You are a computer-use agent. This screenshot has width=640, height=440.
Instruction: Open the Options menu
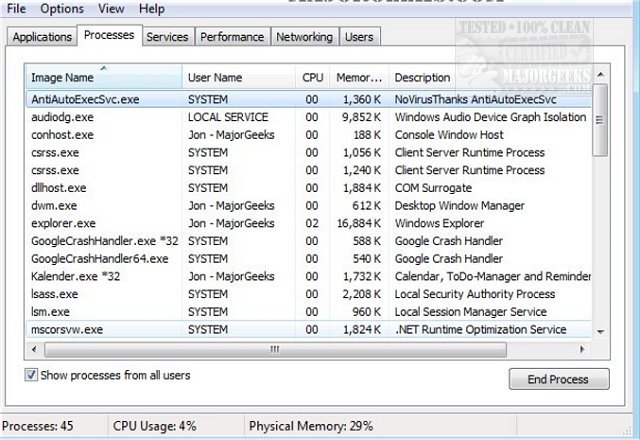tap(62, 8)
